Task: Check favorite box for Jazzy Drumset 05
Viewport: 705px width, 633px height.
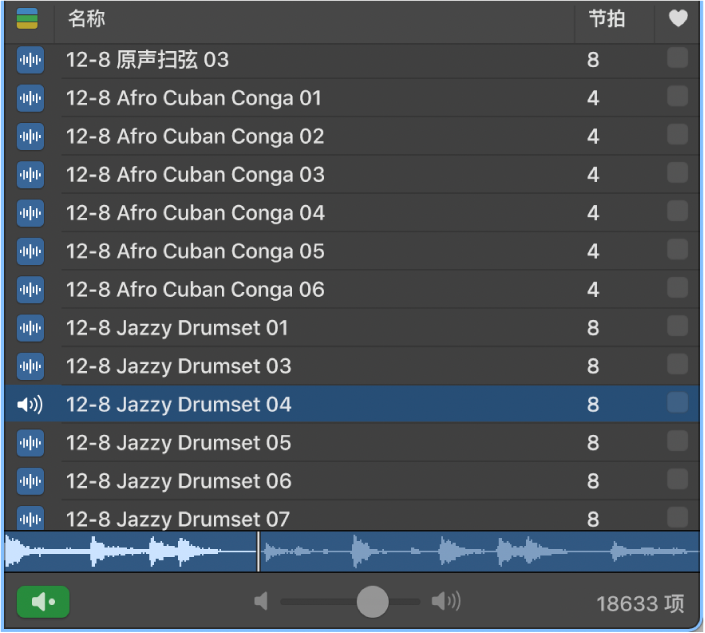Action: 677,441
